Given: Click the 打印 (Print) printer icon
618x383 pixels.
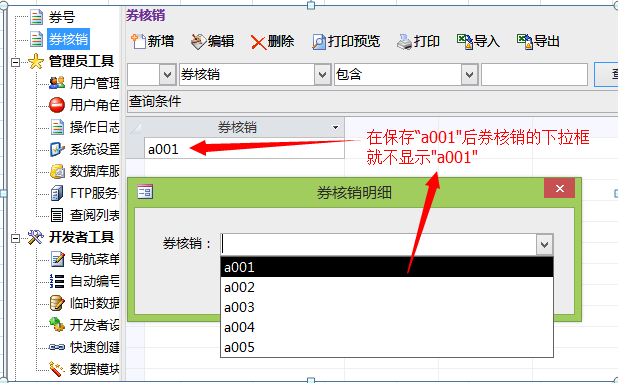Looking at the screenshot, I should (404, 42).
